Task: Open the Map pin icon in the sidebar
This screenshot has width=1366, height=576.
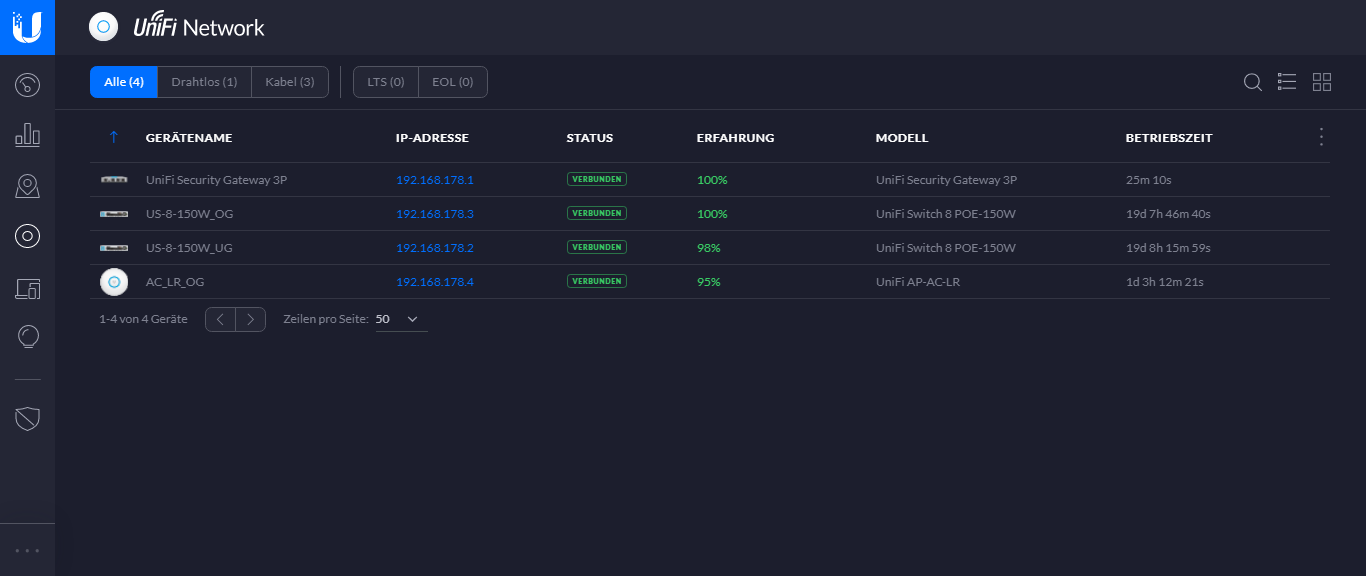Action: [x=27, y=186]
